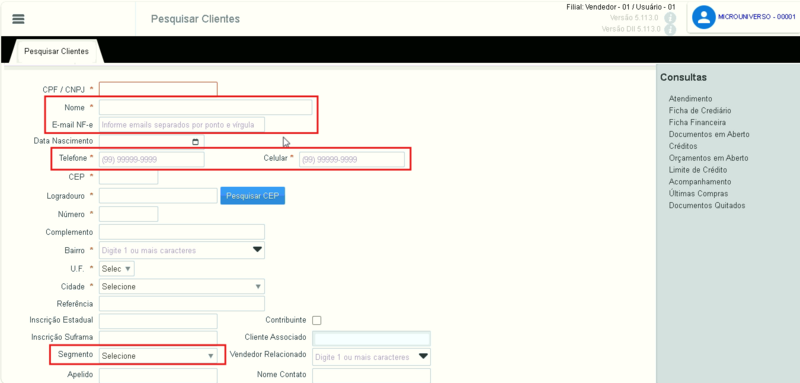Focus the Número input field
800x383 pixels.
129,214
